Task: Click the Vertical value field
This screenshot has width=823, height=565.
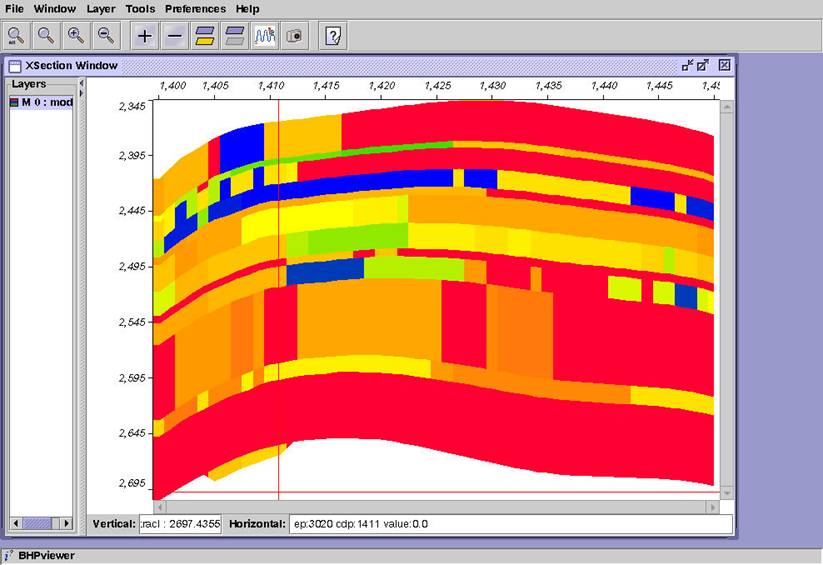Action: pyautogui.click(x=181, y=524)
